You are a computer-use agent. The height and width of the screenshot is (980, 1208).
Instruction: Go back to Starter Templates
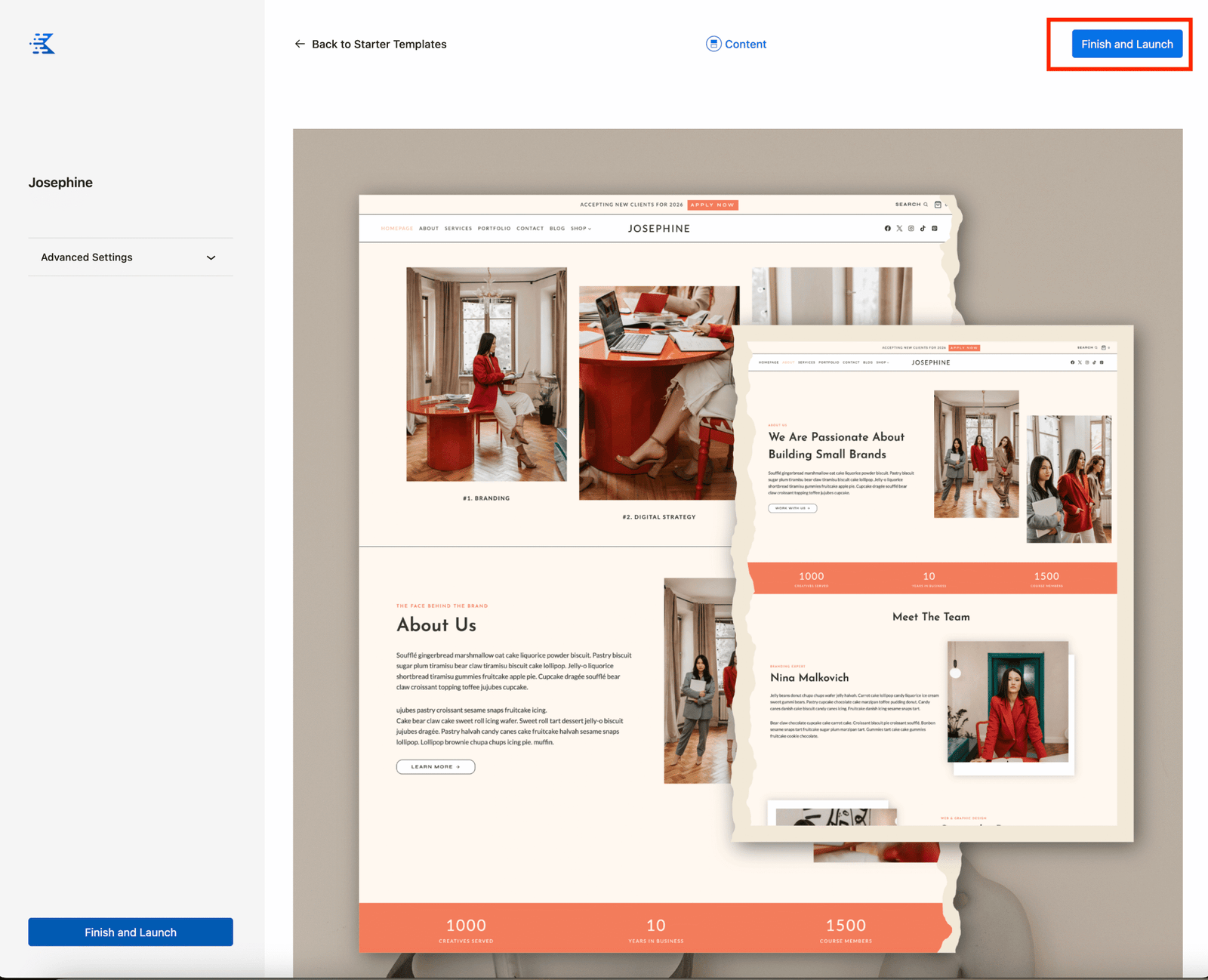pos(378,44)
